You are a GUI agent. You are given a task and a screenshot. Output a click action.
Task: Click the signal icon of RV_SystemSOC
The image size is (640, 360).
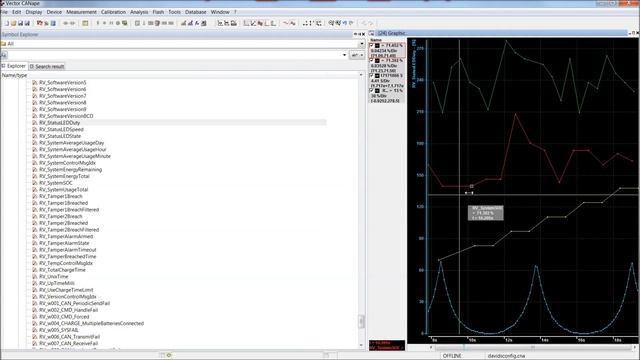[35, 183]
